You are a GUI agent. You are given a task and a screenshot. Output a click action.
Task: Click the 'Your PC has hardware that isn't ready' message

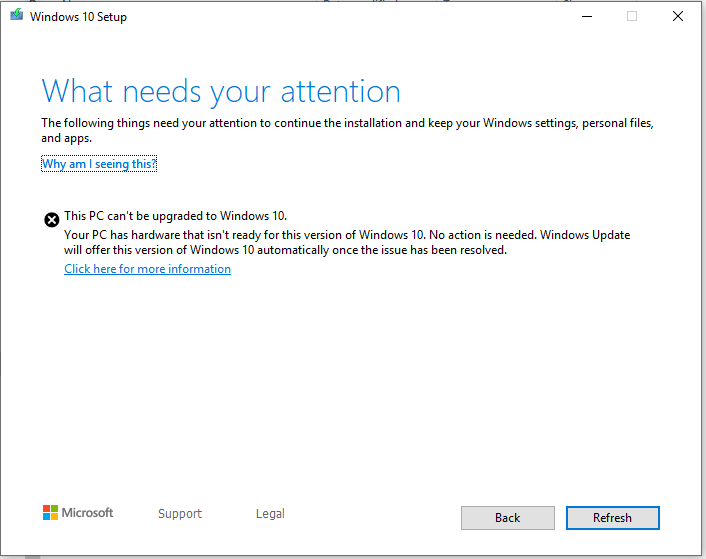point(347,242)
